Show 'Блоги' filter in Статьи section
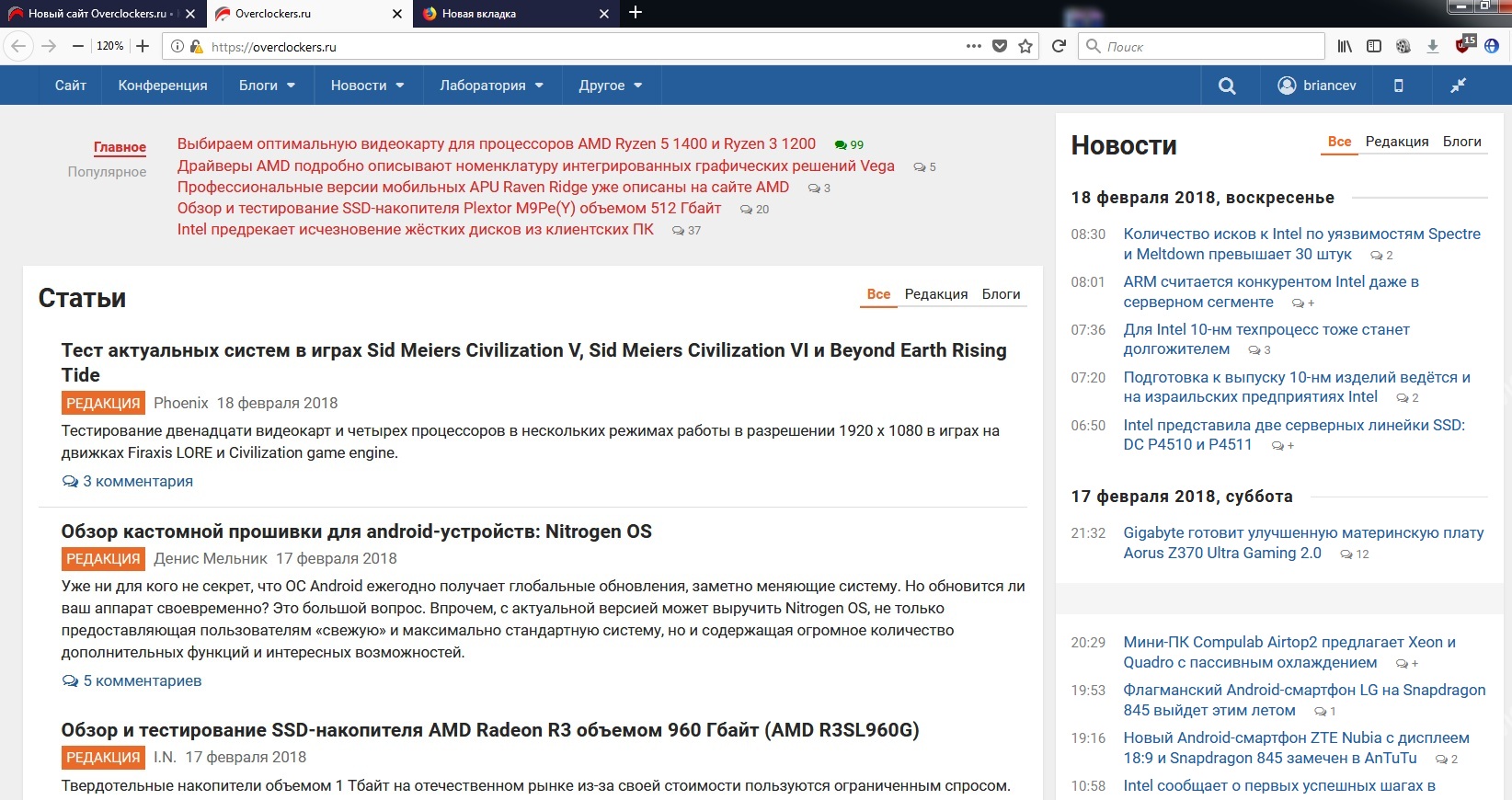This screenshot has width=1512, height=800. [x=1002, y=294]
